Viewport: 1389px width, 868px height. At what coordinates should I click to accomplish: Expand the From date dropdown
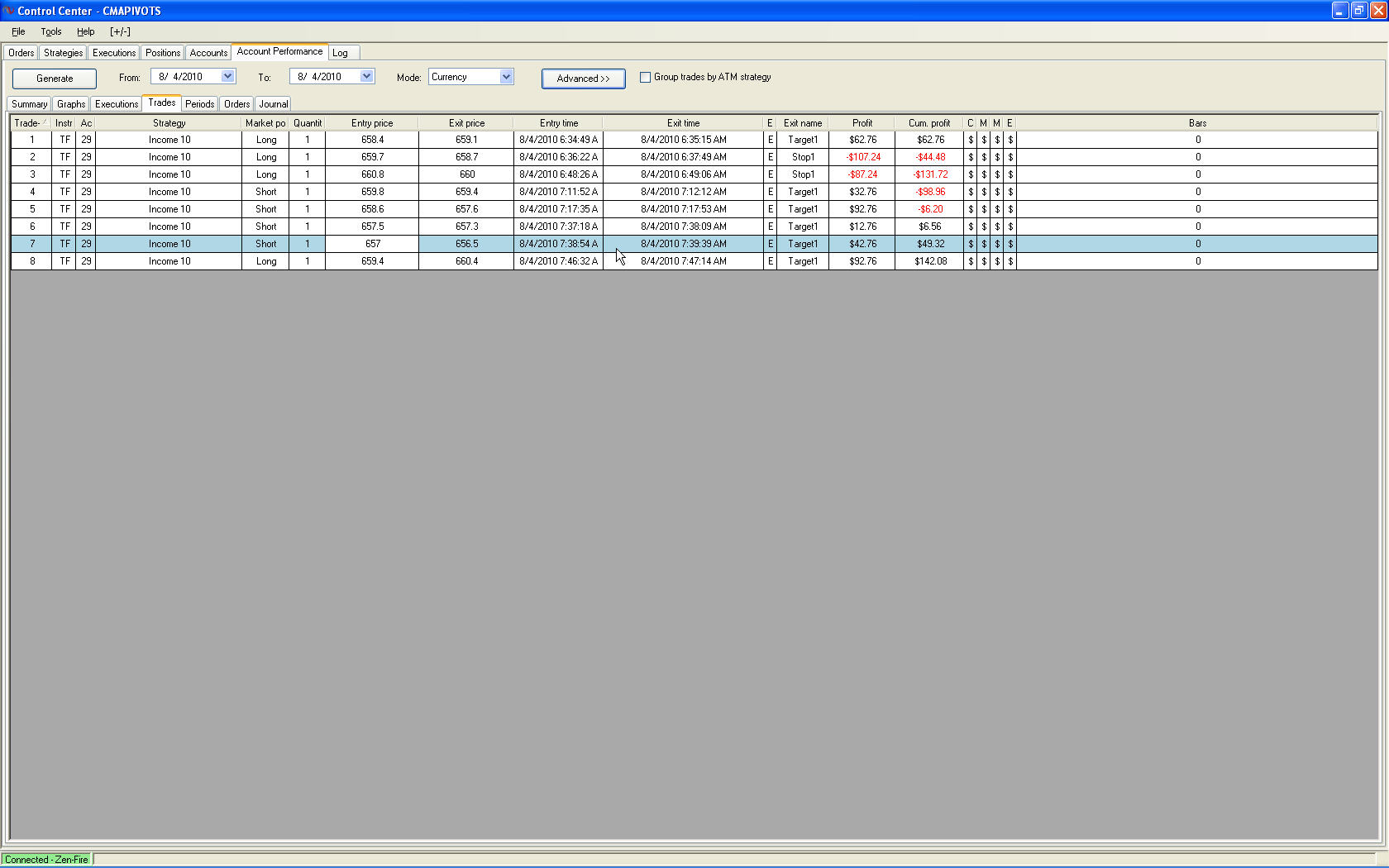click(227, 77)
